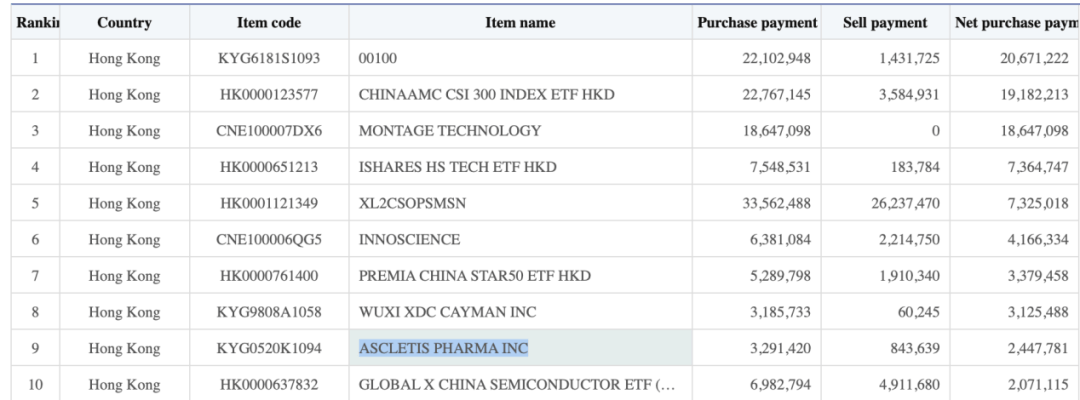
Task: Click item code HK0000651213
Action: [269, 166]
